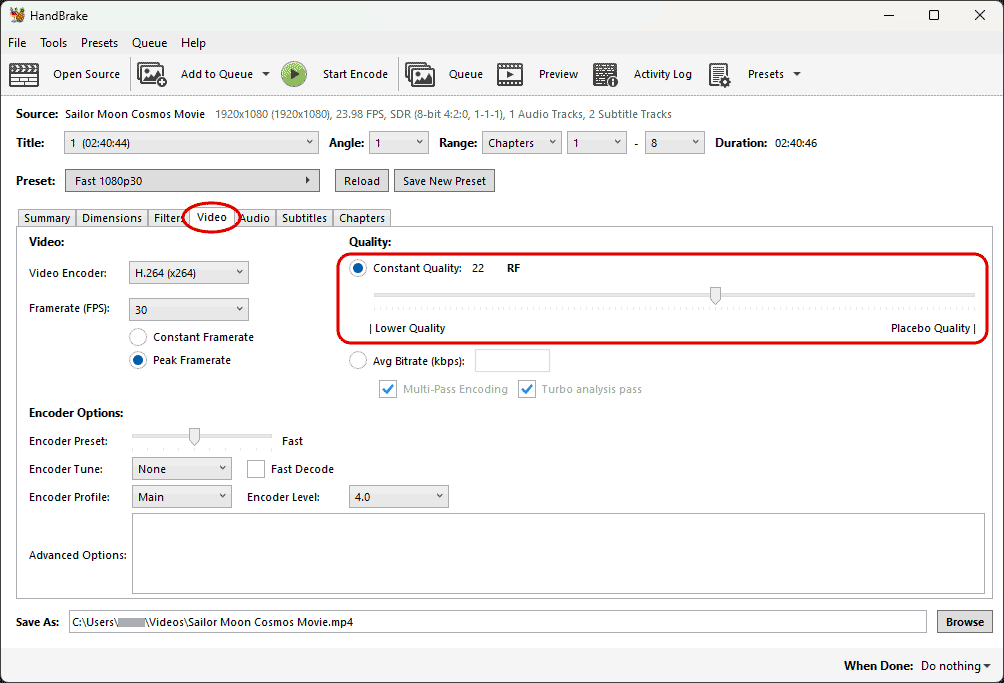This screenshot has height=683, width=1004.
Task: Expand the Video Encoder dropdown
Action: (x=189, y=272)
